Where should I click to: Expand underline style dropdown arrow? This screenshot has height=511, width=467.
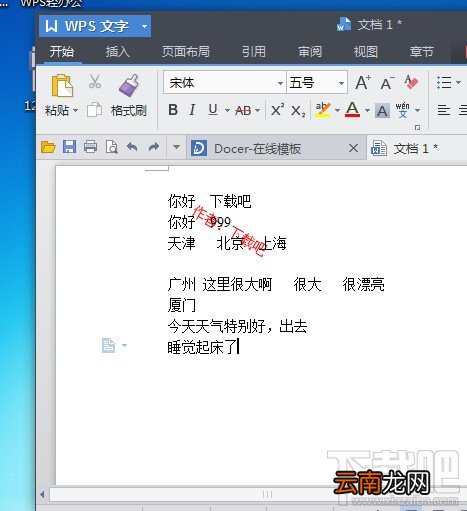click(x=227, y=110)
